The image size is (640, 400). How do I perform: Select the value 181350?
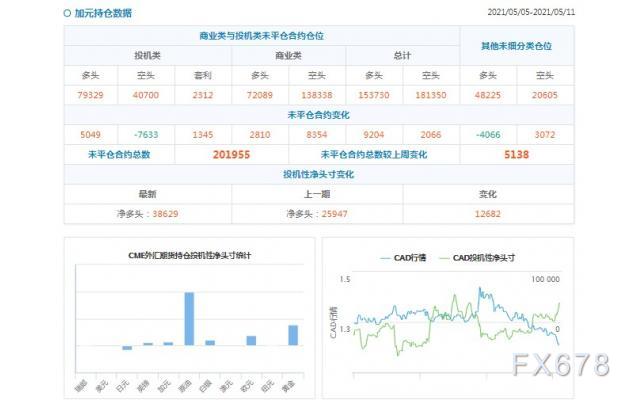coord(431,95)
